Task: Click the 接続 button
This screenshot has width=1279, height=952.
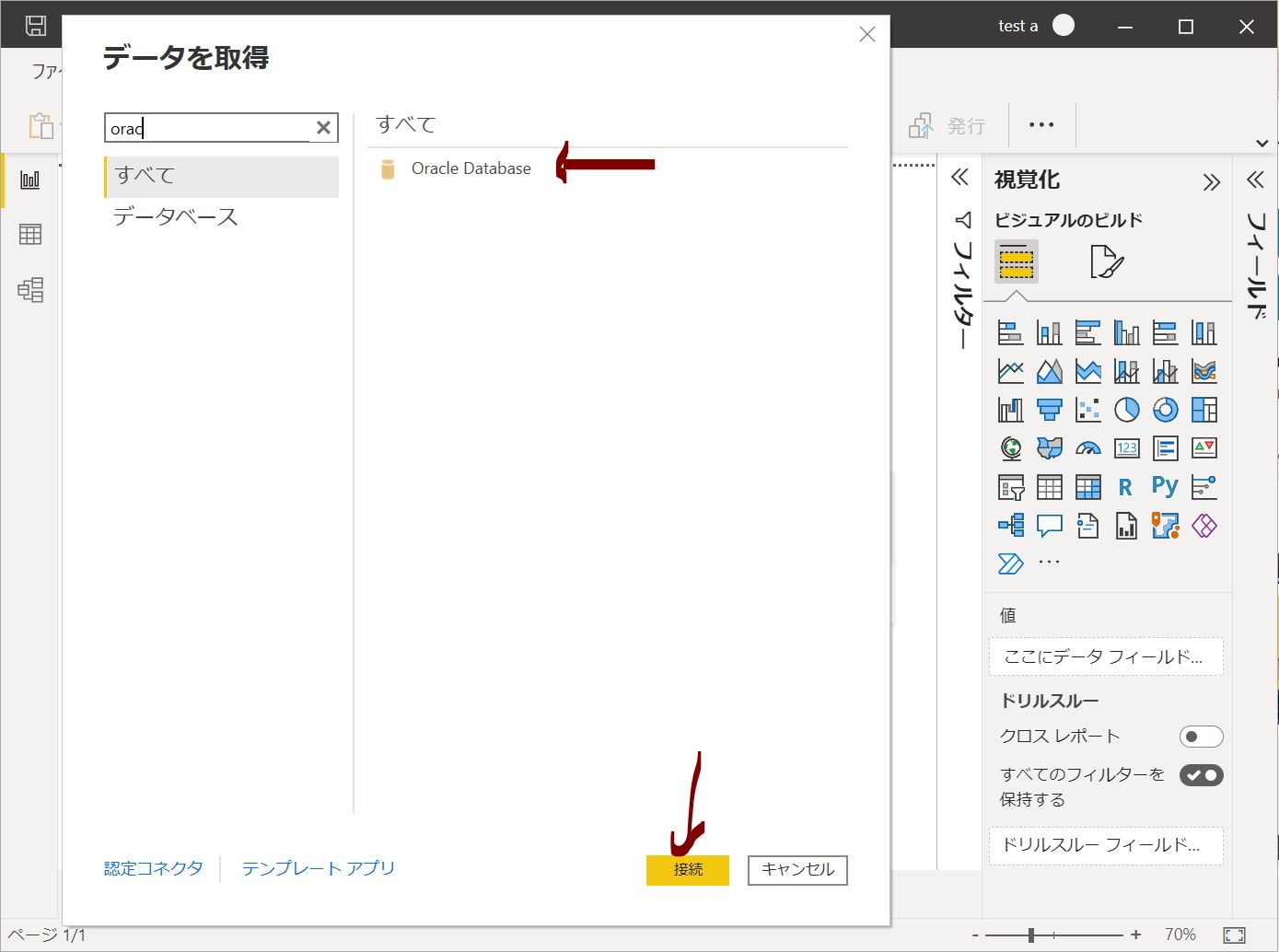Action: (x=687, y=870)
